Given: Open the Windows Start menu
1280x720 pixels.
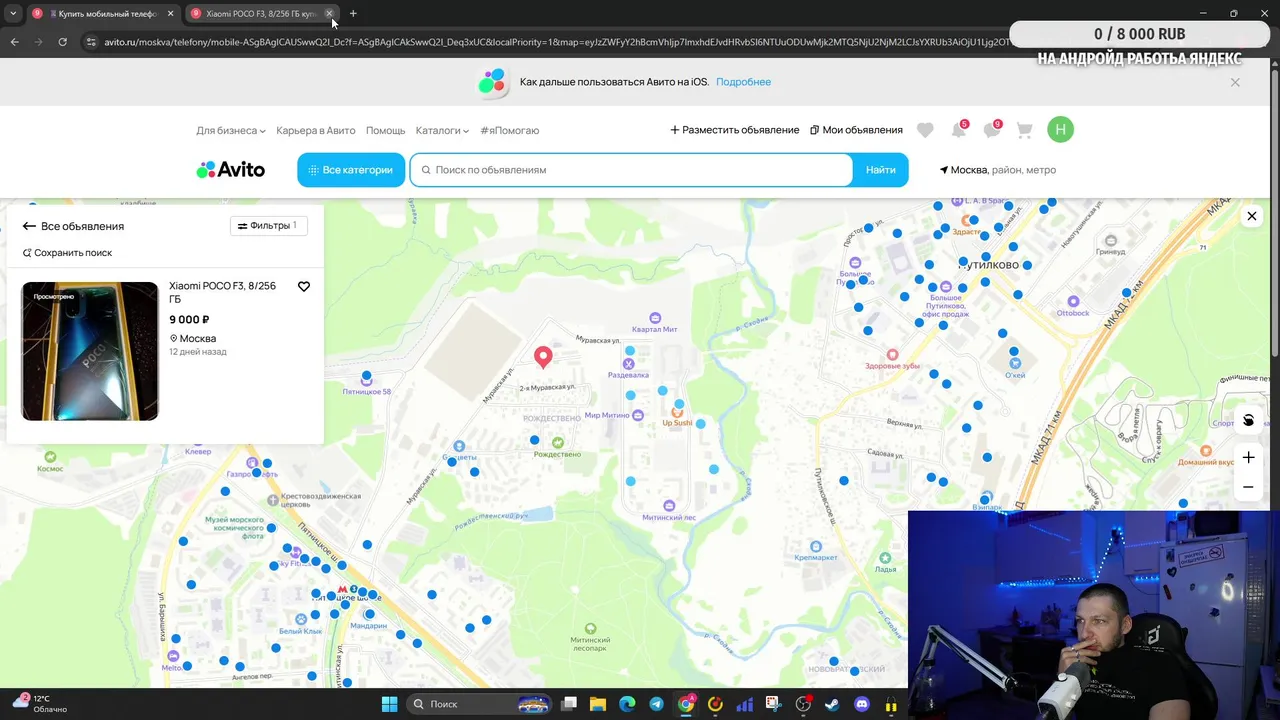Looking at the screenshot, I should click(389, 704).
